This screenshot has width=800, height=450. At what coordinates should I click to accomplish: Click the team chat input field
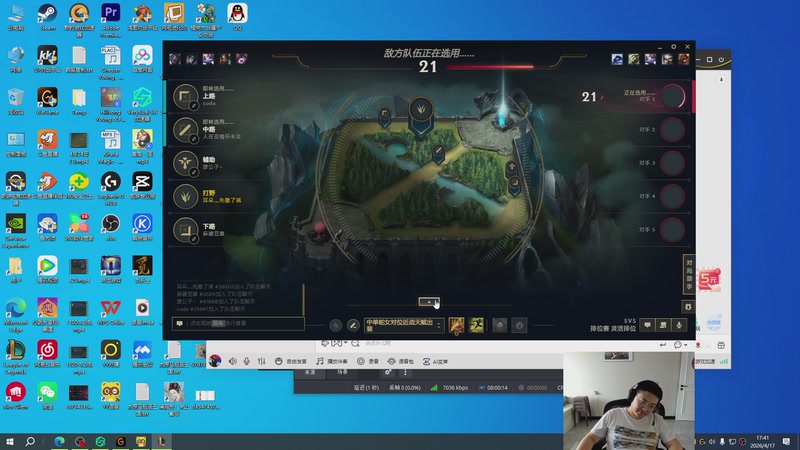pos(238,323)
